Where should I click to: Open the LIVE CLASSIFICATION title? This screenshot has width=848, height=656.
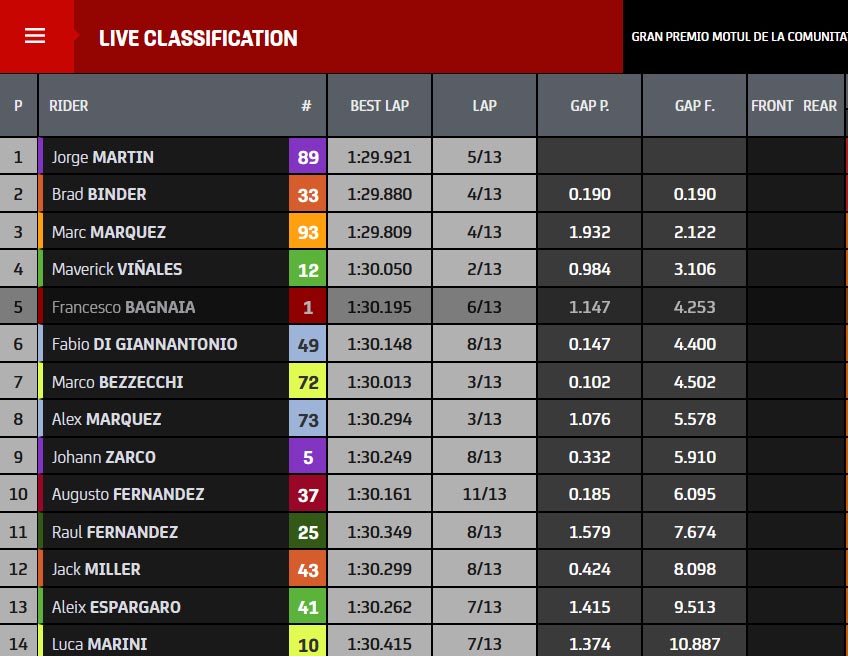pos(198,38)
